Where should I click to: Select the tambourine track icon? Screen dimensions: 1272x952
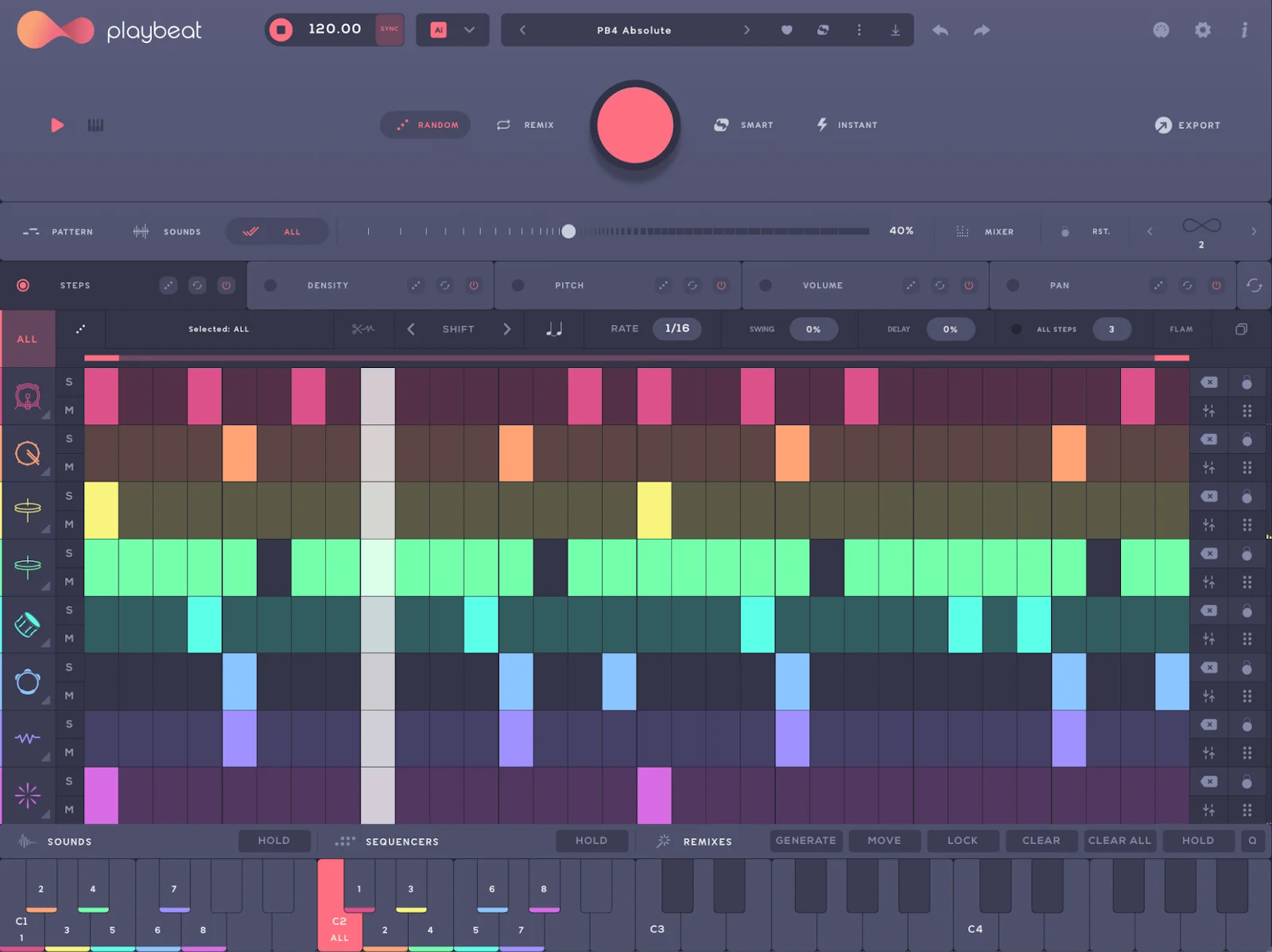28,682
